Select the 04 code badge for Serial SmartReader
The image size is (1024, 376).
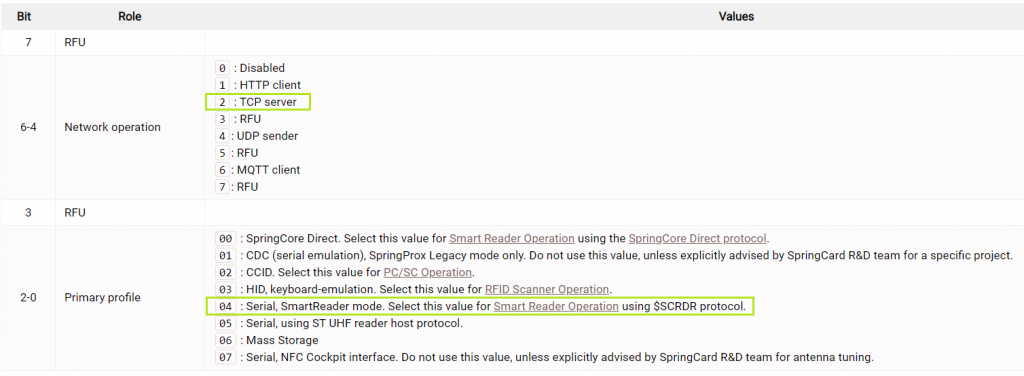point(225,306)
